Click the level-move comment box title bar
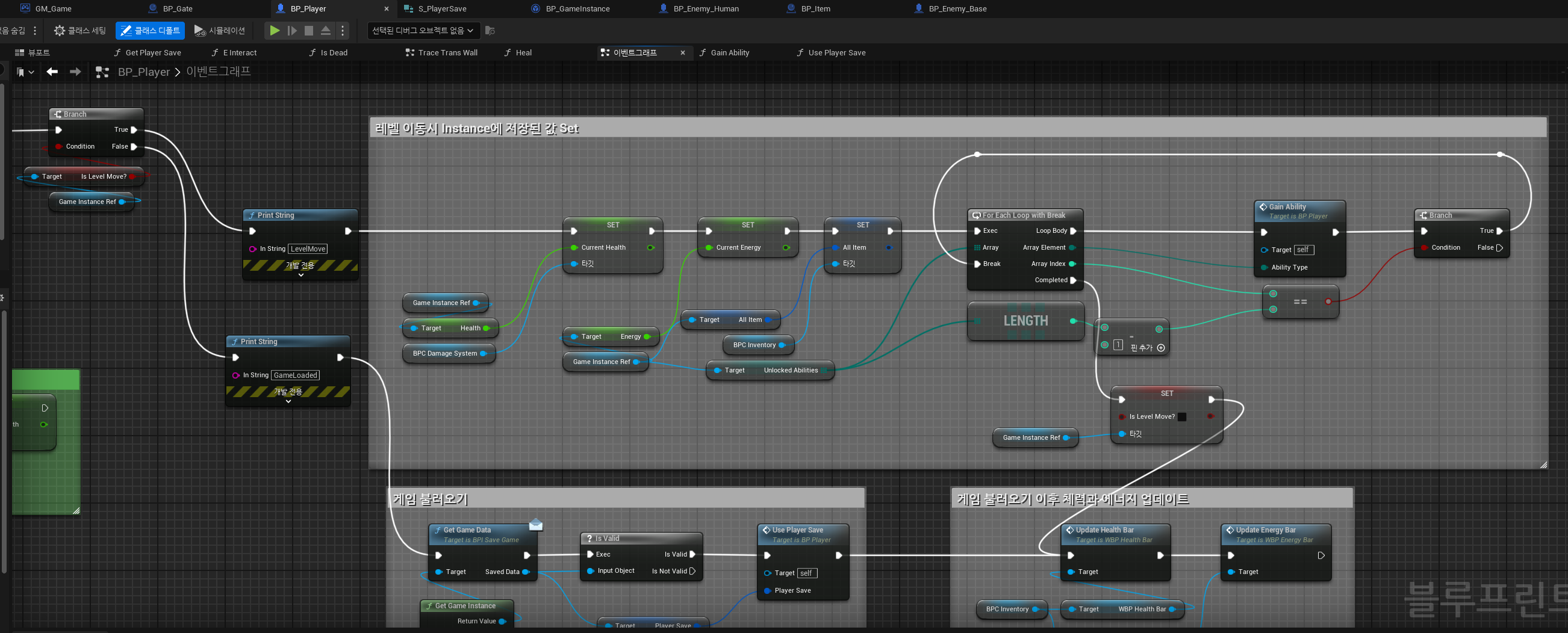This screenshot has height=633, width=1568. point(957,128)
